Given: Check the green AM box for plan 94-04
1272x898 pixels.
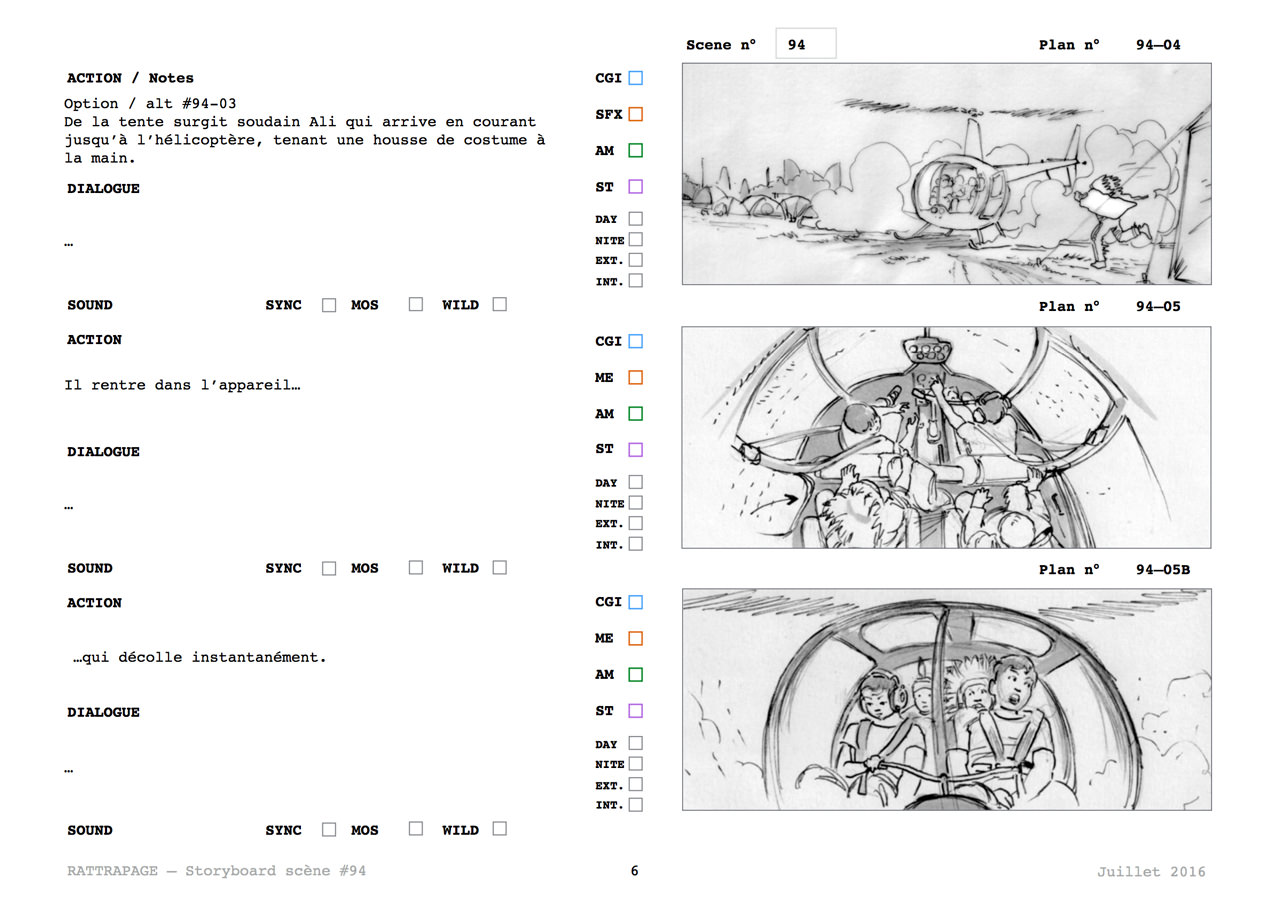Looking at the screenshot, I should coord(635,151).
